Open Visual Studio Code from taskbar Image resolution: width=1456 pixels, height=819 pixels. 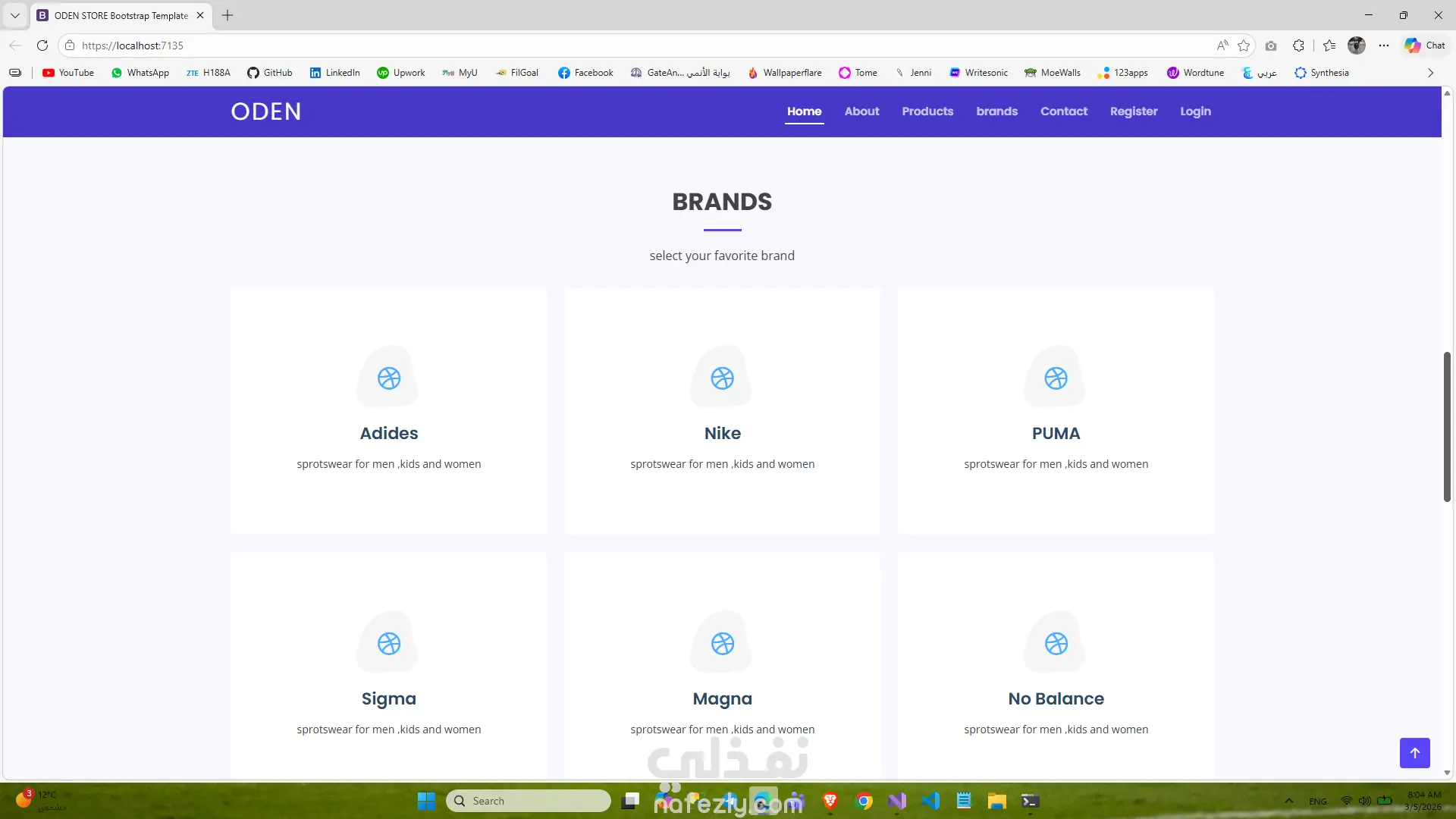point(930,801)
